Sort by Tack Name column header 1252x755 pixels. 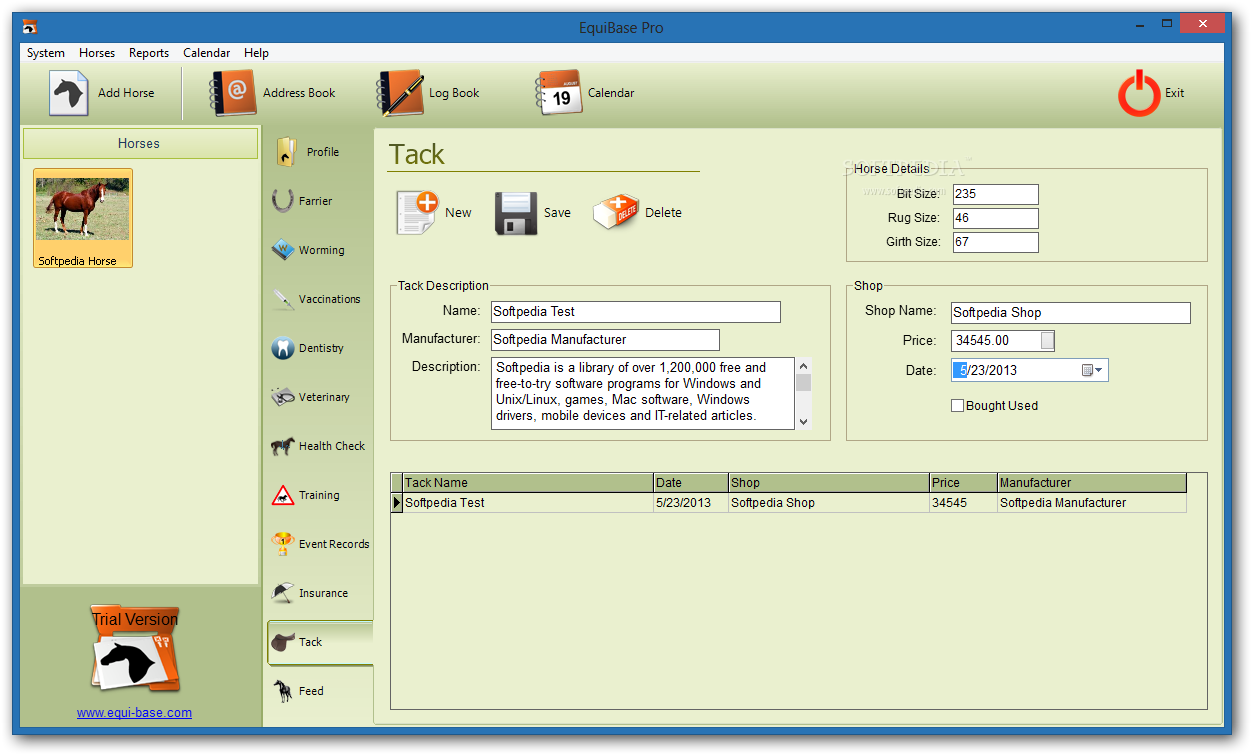click(x=527, y=483)
